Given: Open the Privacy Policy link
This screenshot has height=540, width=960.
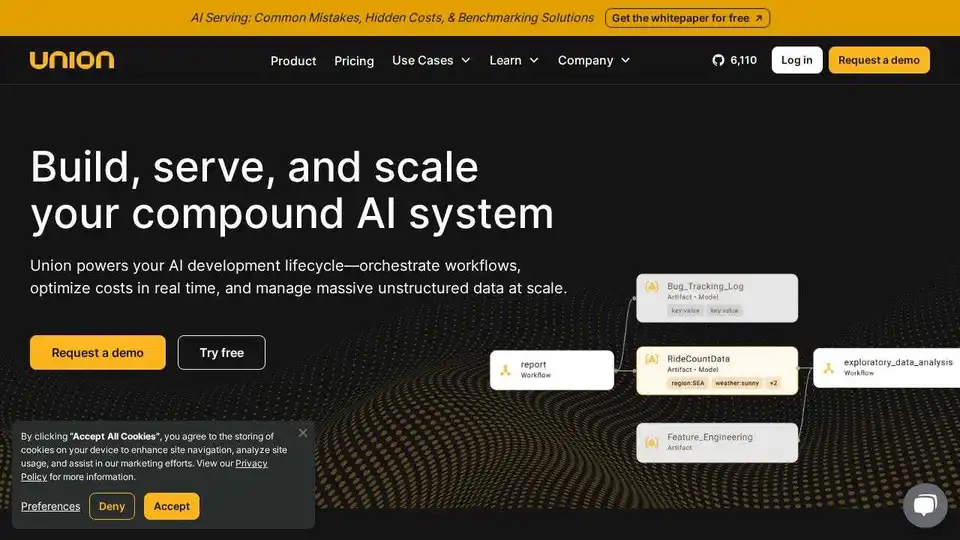Looking at the screenshot, I should [x=251, y=463].
